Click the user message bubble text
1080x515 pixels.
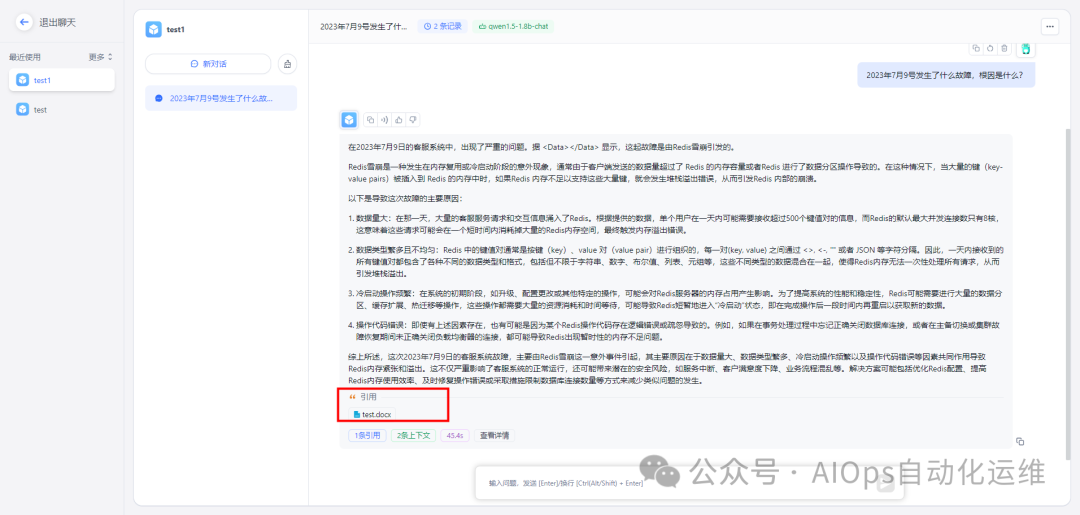(944, 74)
